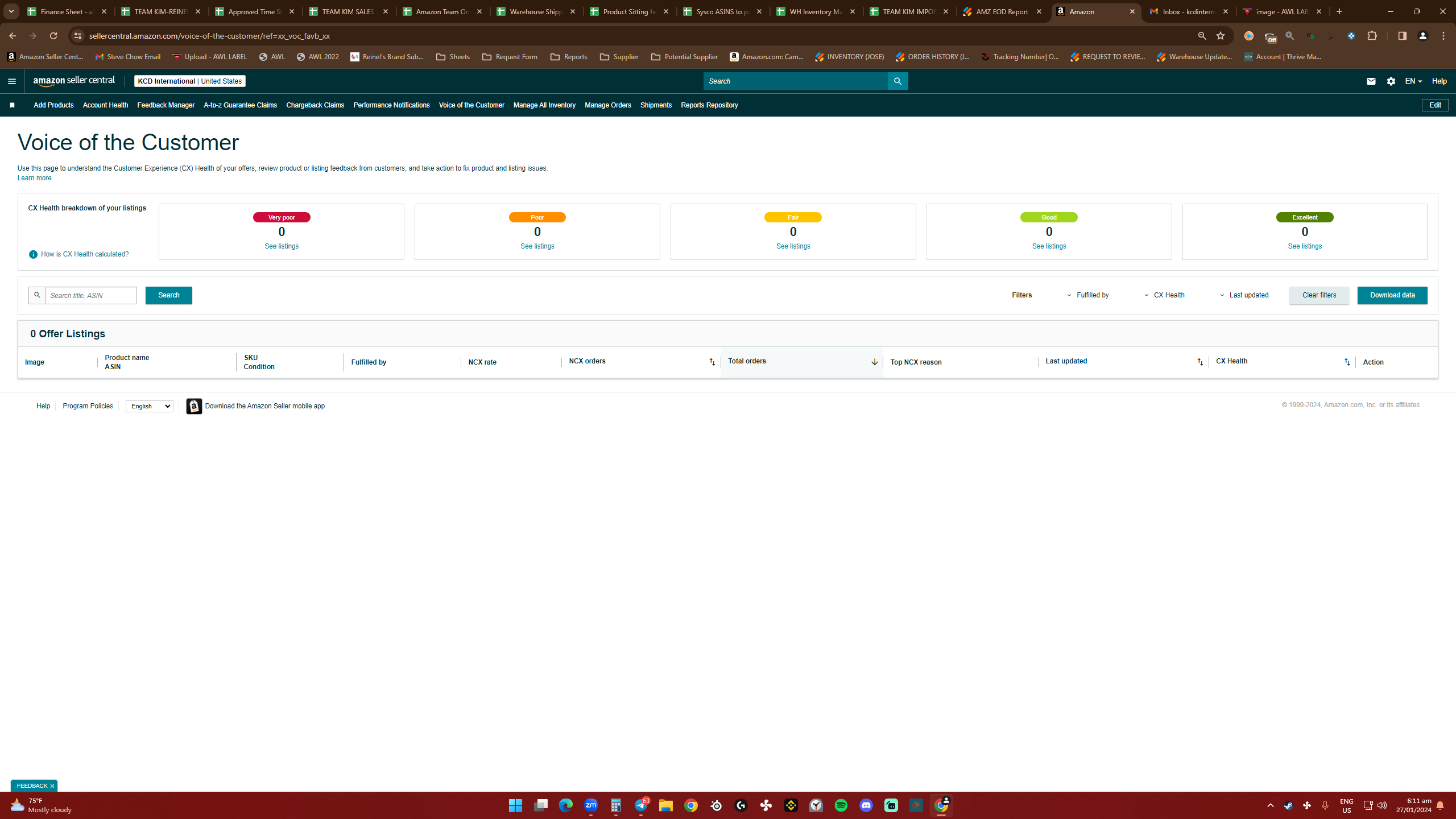Screen dimensions: 1456x819
Task: Reload the page with the browser refresh icon
Action: [x=53, y=36]
